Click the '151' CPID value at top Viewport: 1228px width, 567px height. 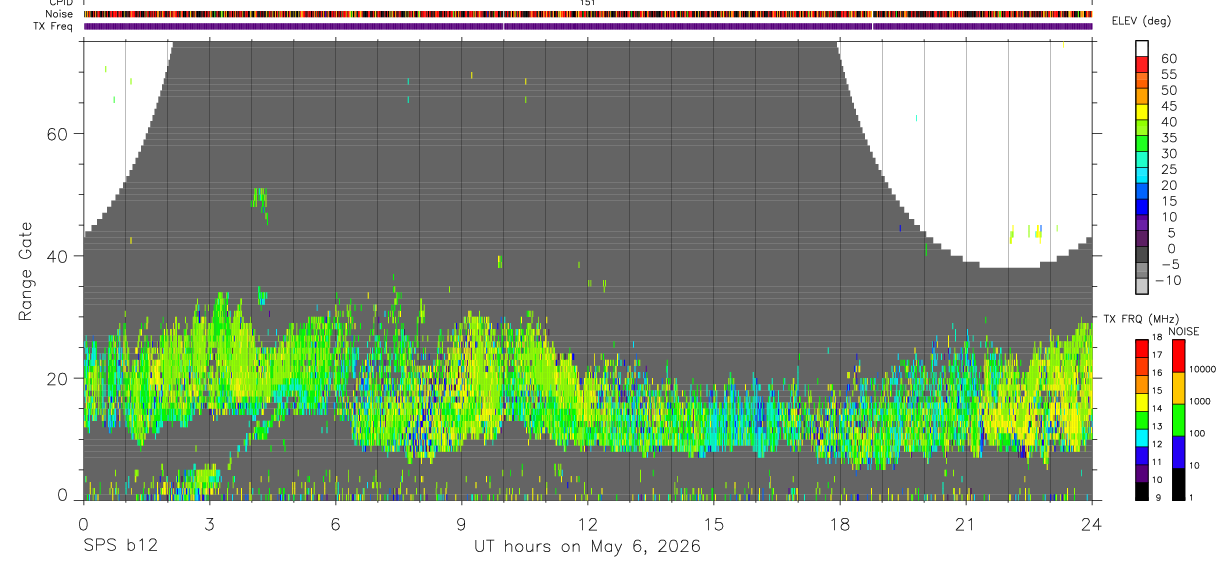[x=588, y=4]
